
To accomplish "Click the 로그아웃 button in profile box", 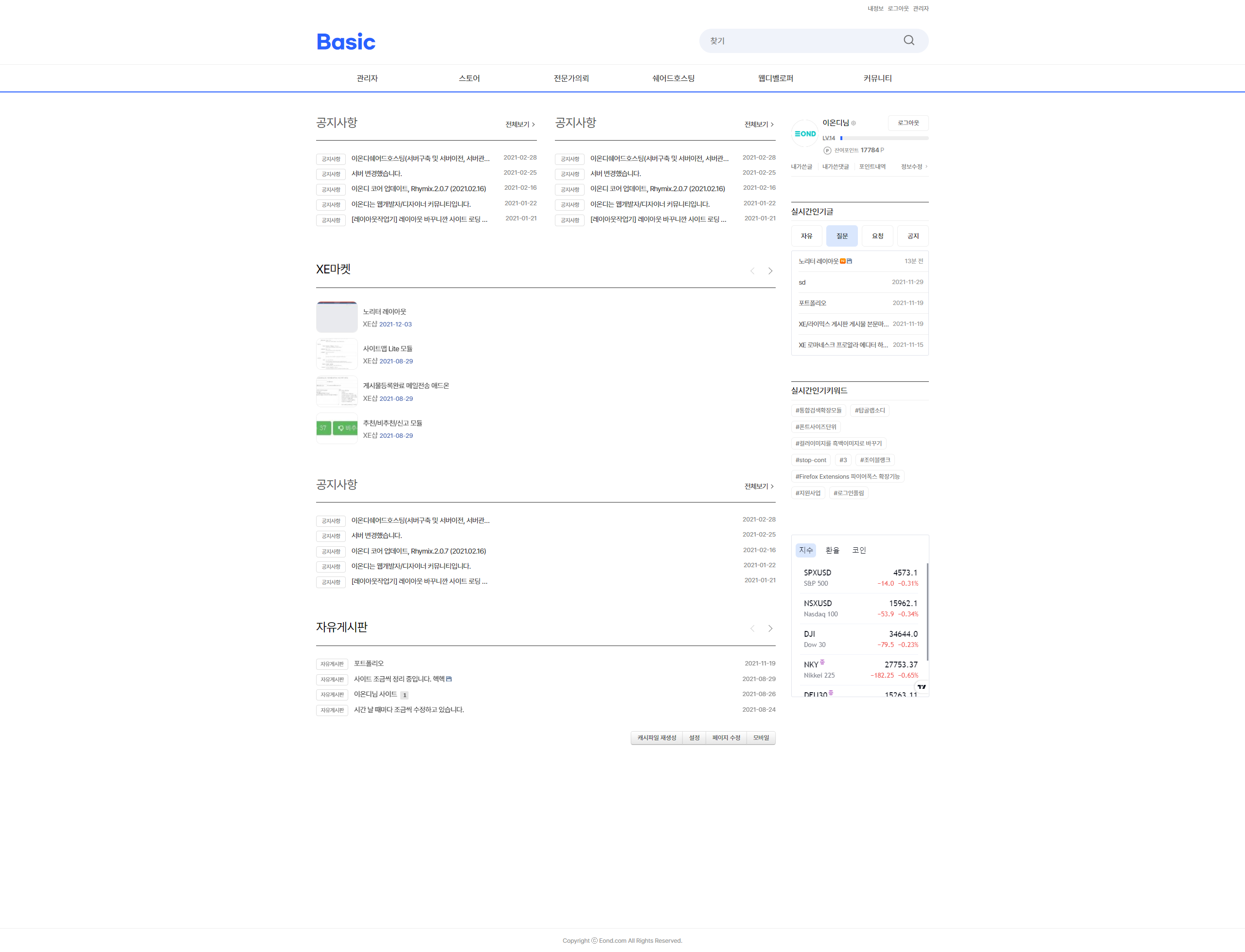I will (x=908, y=123).
